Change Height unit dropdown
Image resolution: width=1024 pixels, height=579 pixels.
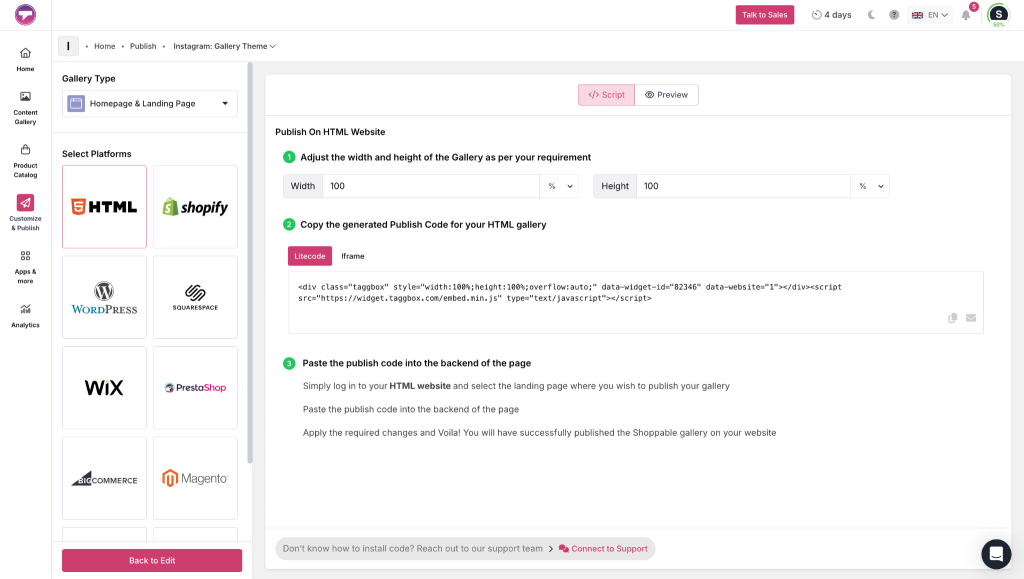871,186
